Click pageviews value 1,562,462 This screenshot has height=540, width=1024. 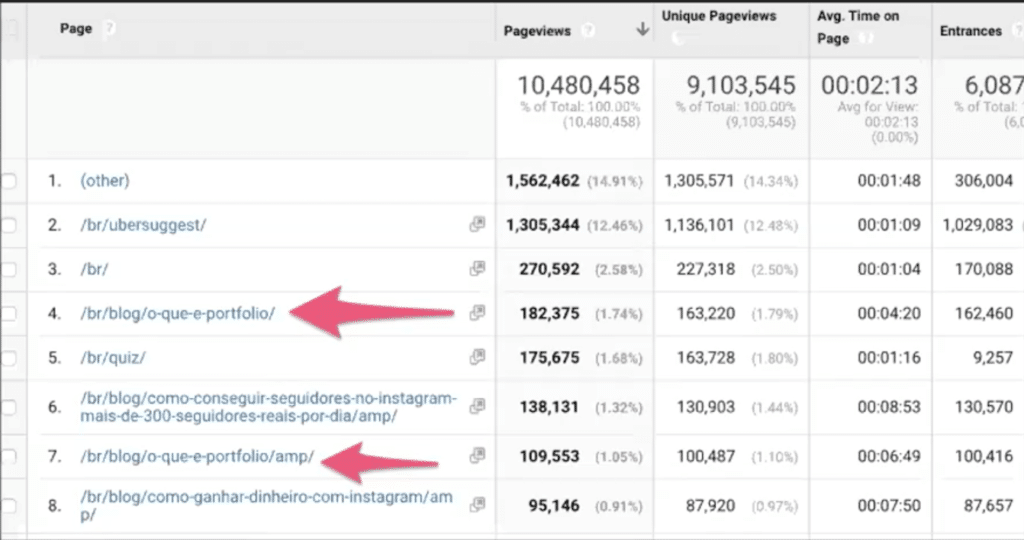[x=543, y=180]
